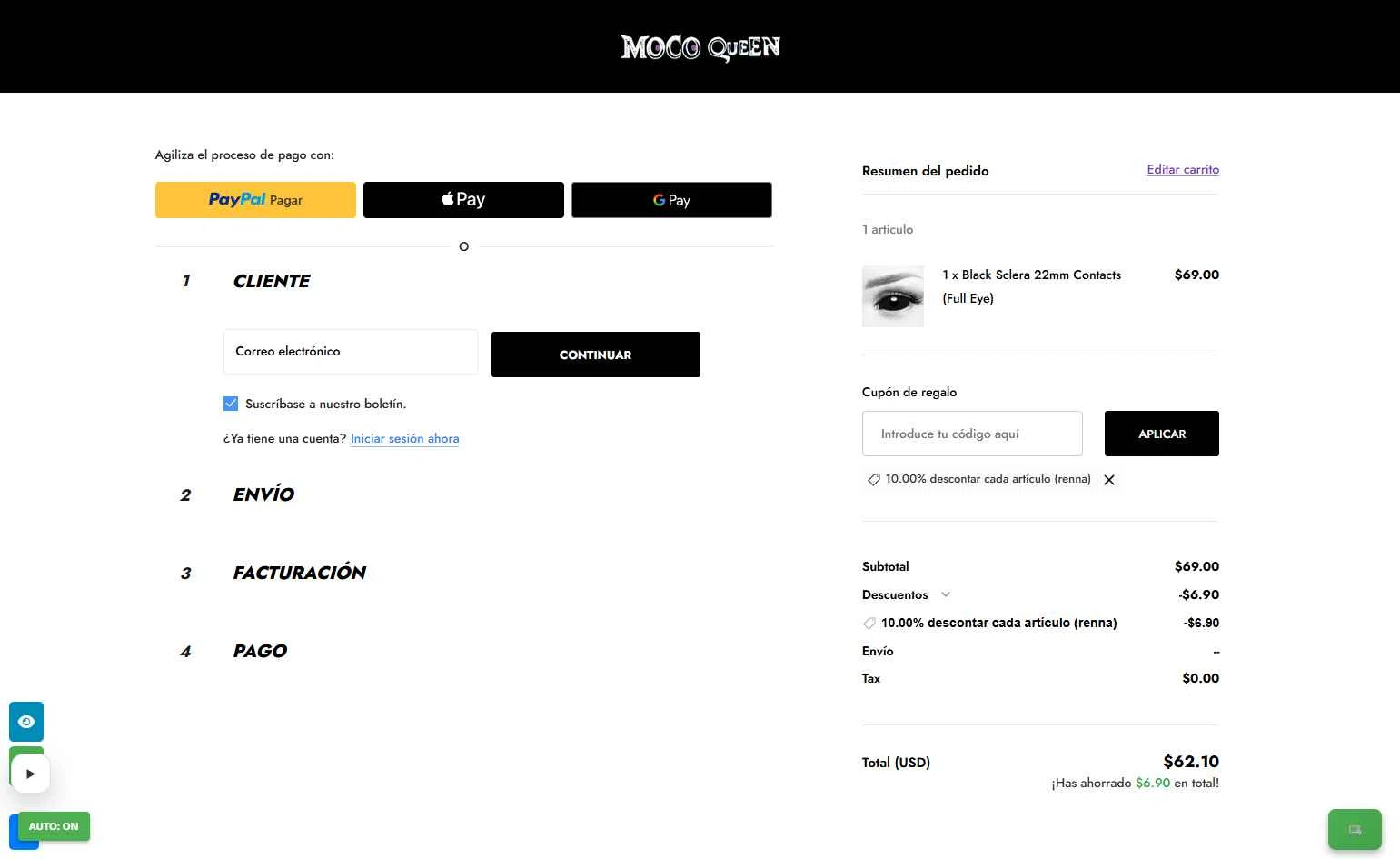Click the CONTINUAR button
The width and height of the screenshot is (1400, 859).
596,355
